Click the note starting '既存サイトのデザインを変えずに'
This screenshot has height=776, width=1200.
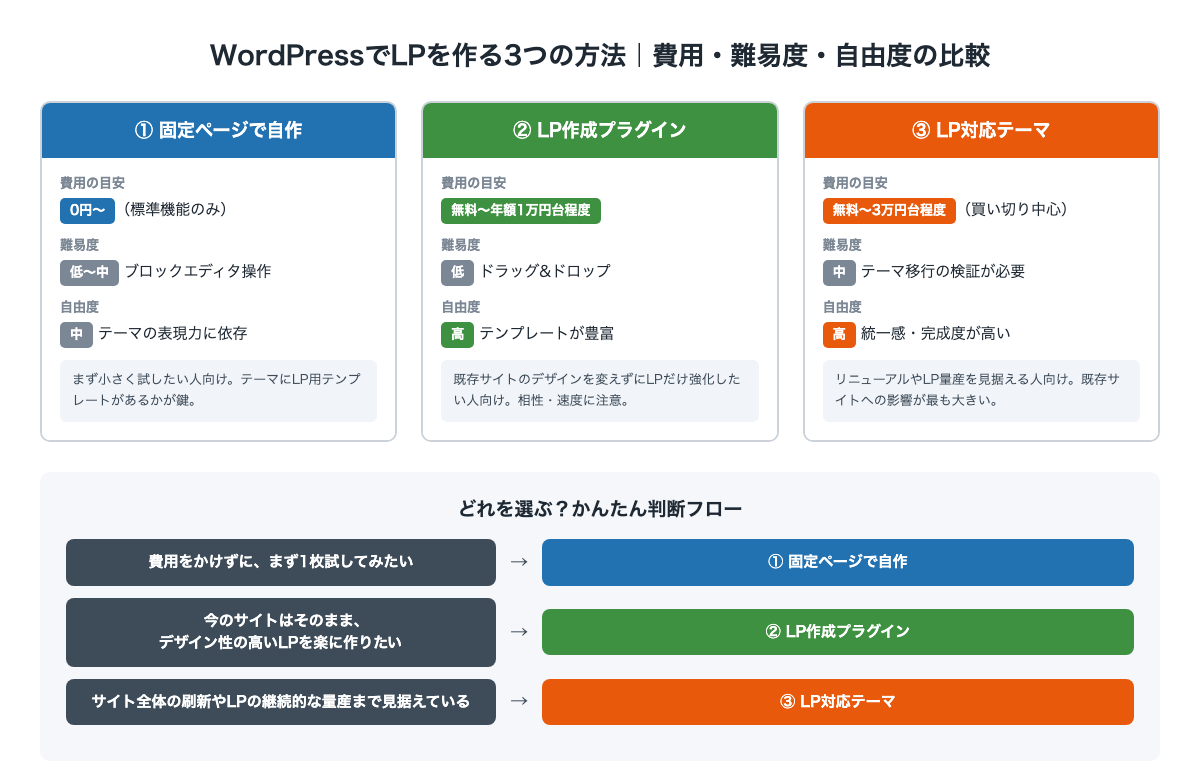click(600, 391)
